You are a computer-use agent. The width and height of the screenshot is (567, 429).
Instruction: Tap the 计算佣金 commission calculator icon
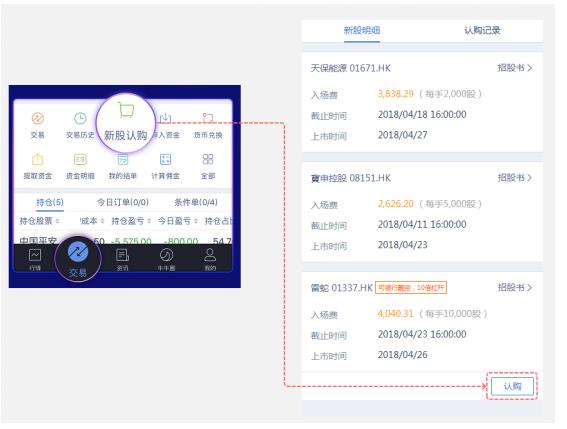165,159
